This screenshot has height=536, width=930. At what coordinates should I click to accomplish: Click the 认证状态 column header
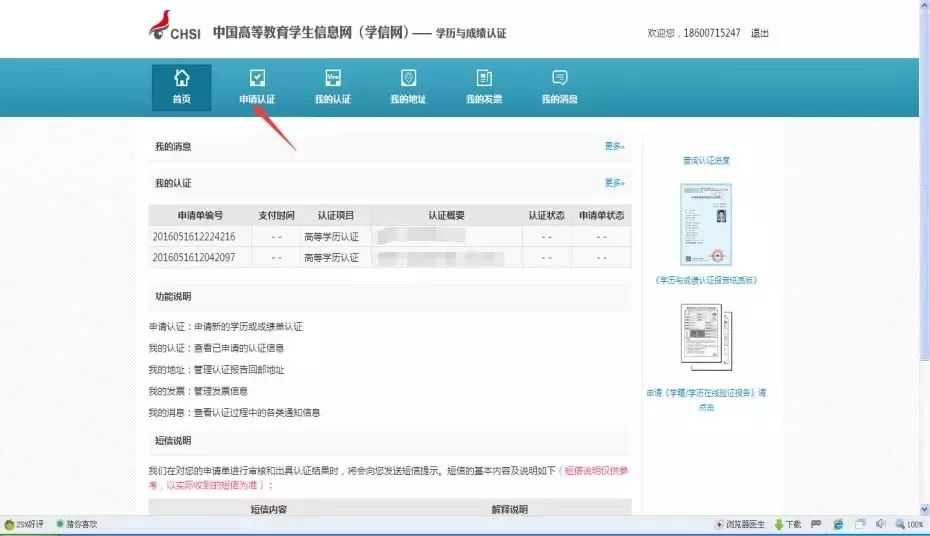coord(546,215)
